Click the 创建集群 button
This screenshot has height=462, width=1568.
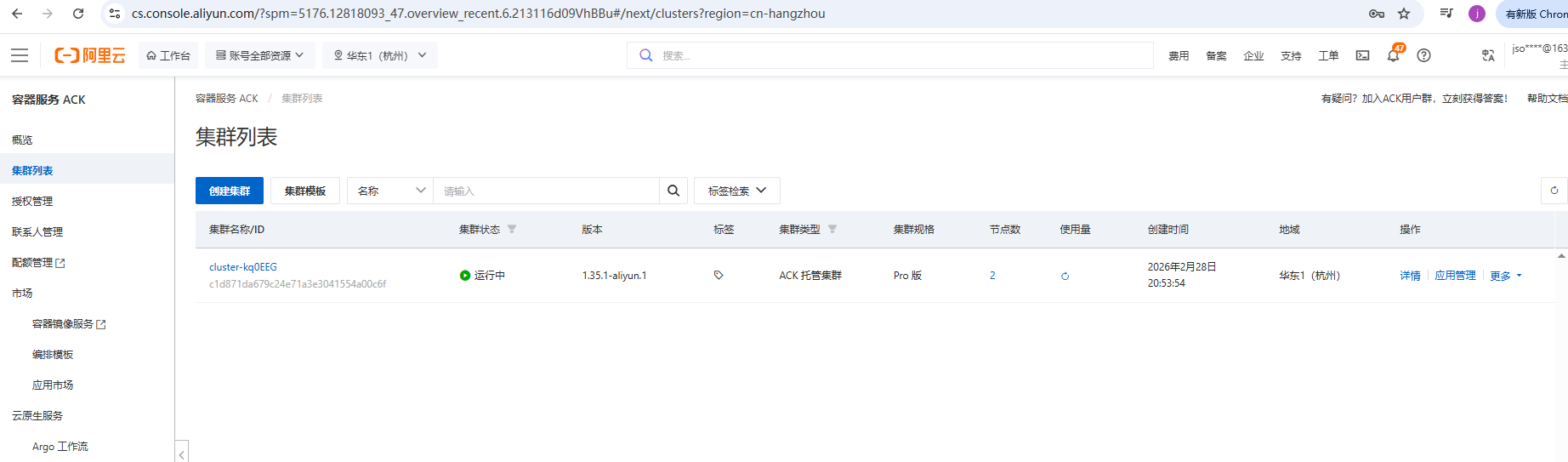[230, 191]
